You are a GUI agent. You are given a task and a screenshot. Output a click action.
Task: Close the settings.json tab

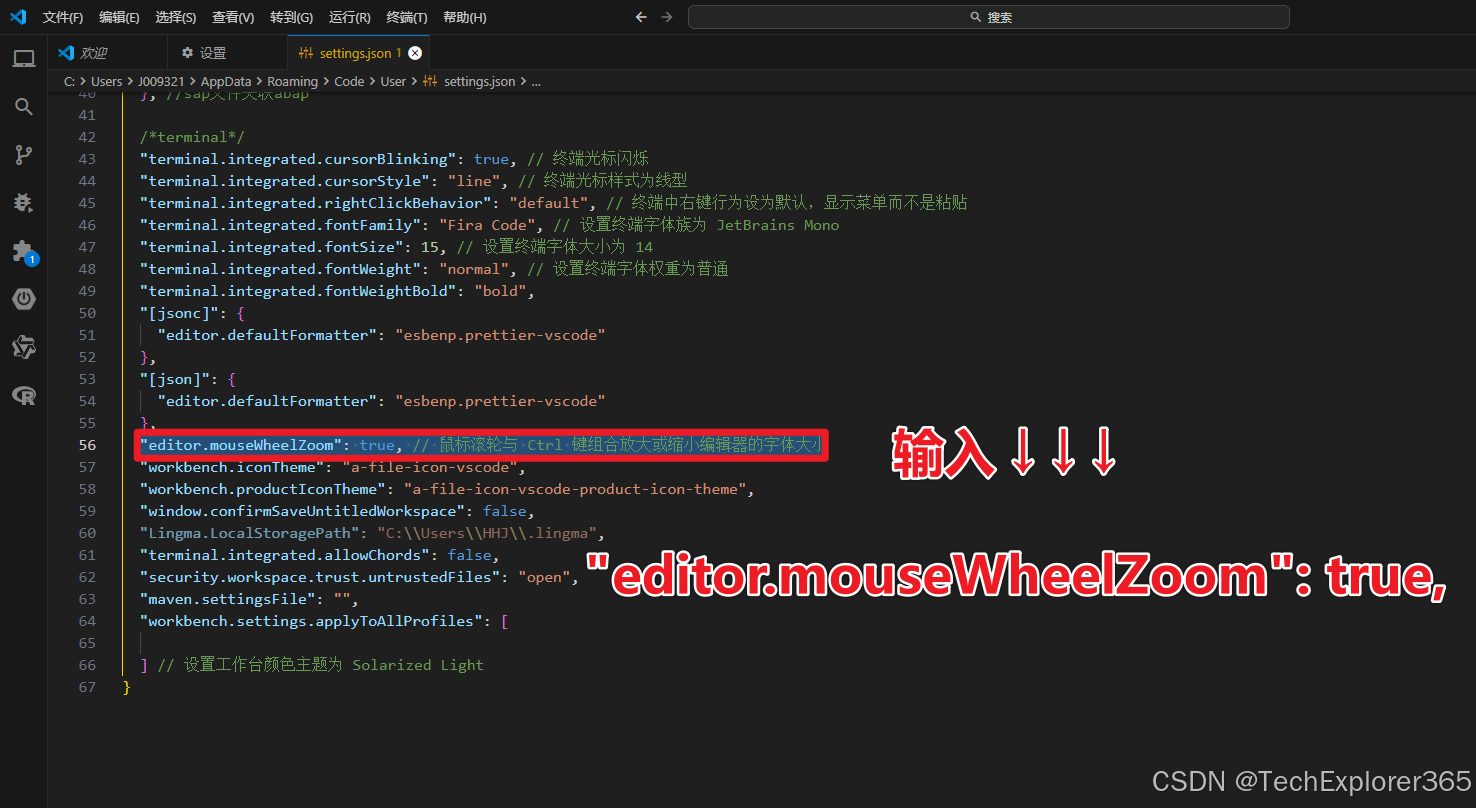(415, 53)
